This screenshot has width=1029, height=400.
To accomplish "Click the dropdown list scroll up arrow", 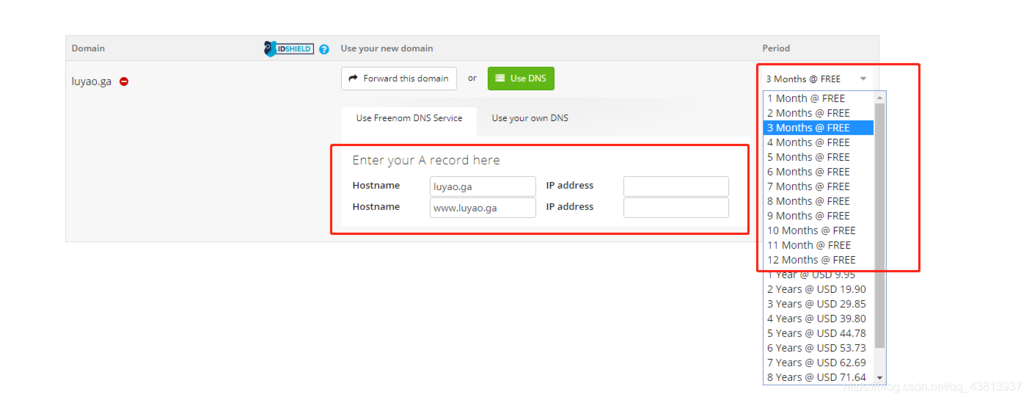I will tap(879, 97).
